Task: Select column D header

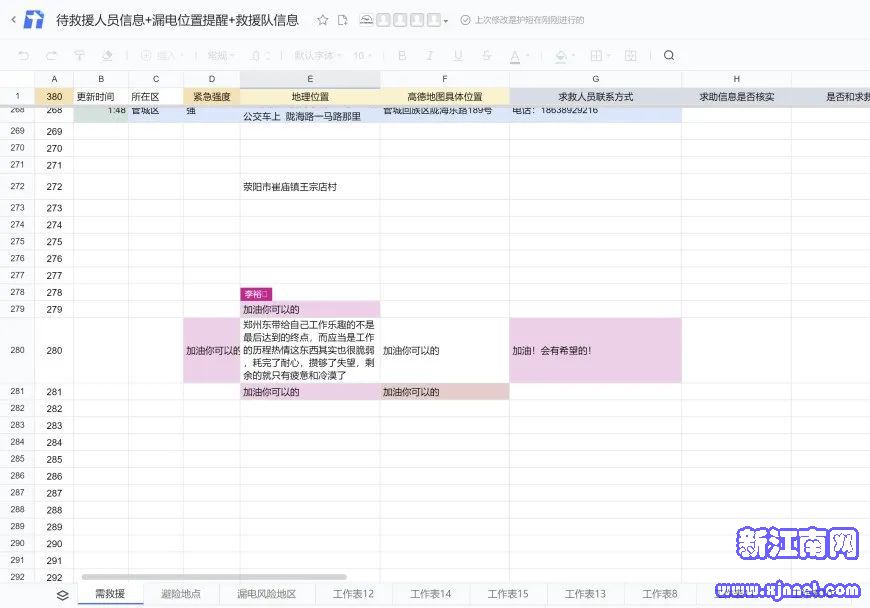Action: pyautogui.click(x=211, y=79)
